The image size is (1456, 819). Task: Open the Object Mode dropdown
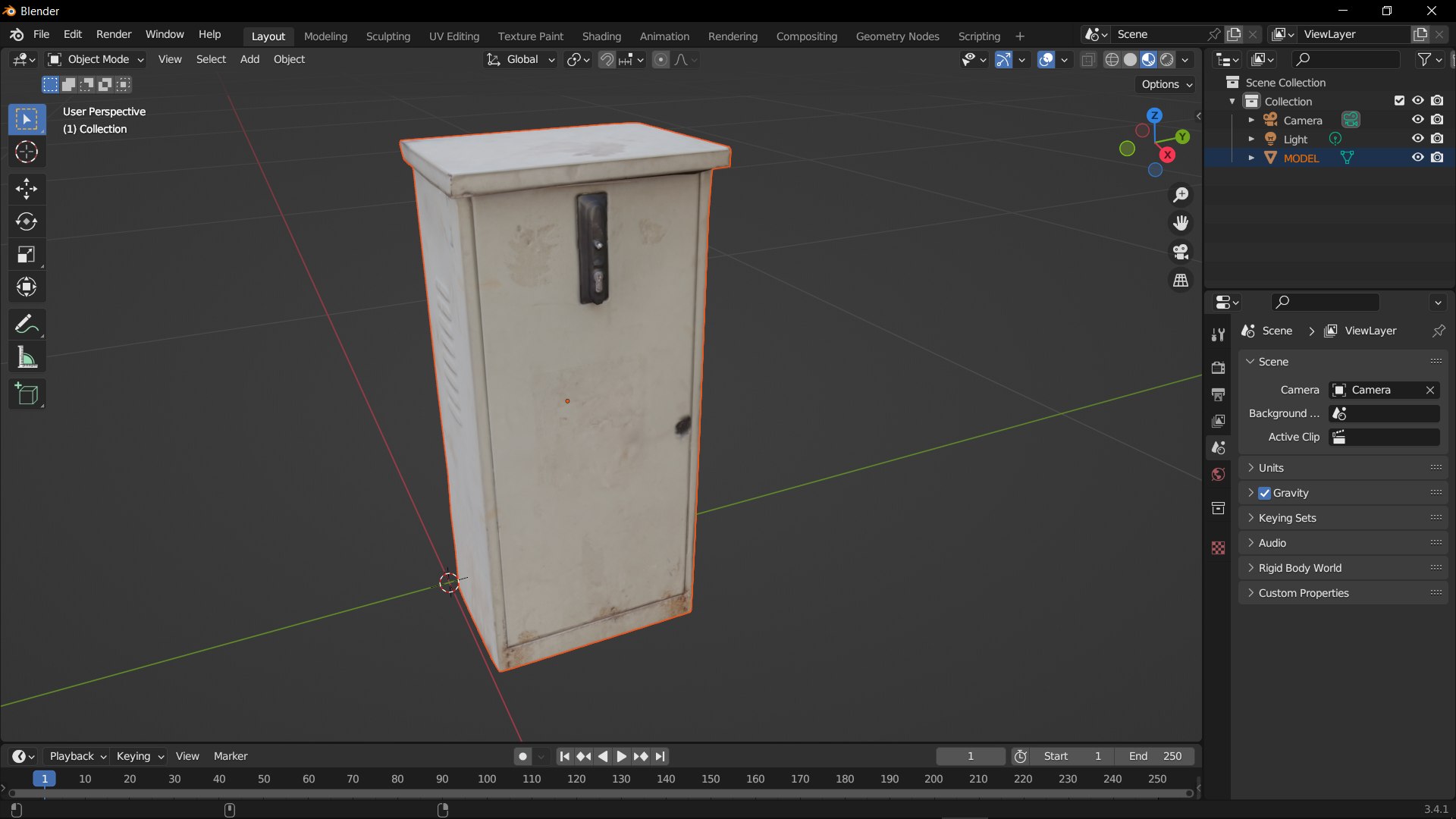coord(96,59)
